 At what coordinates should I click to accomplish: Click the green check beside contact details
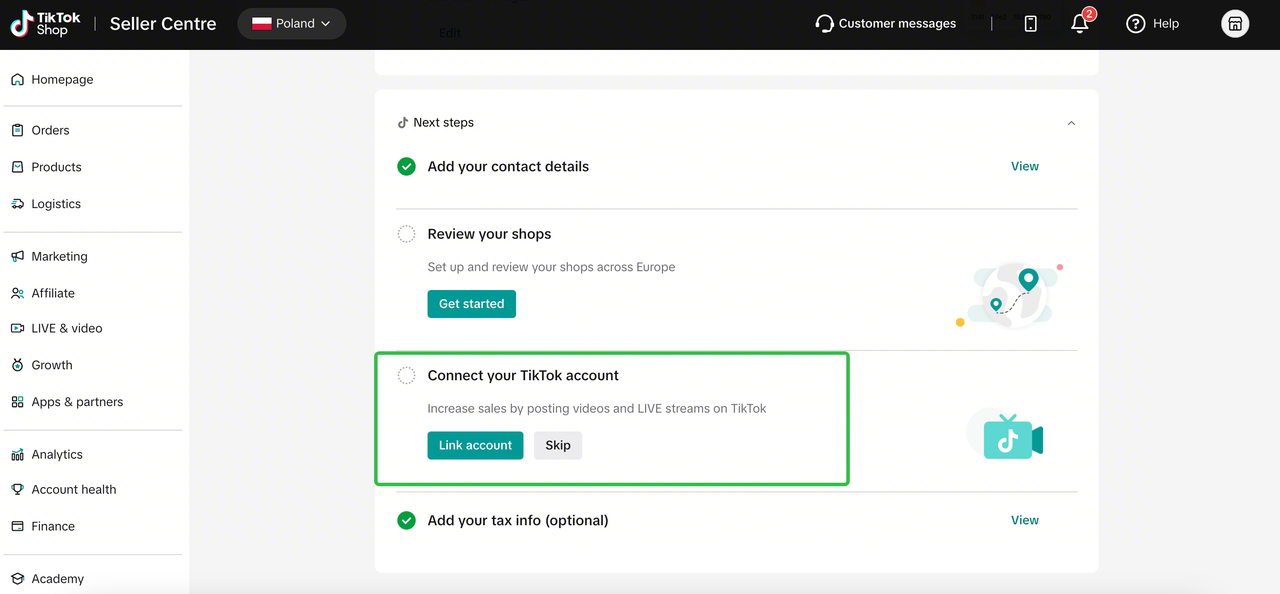(406, 167)
